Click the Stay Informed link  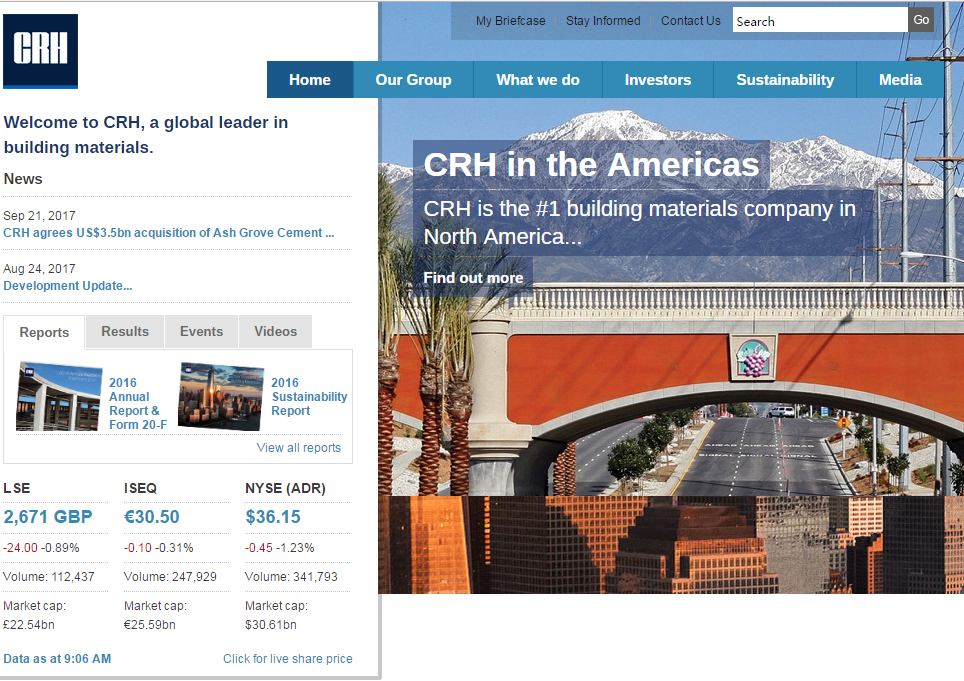603,21
